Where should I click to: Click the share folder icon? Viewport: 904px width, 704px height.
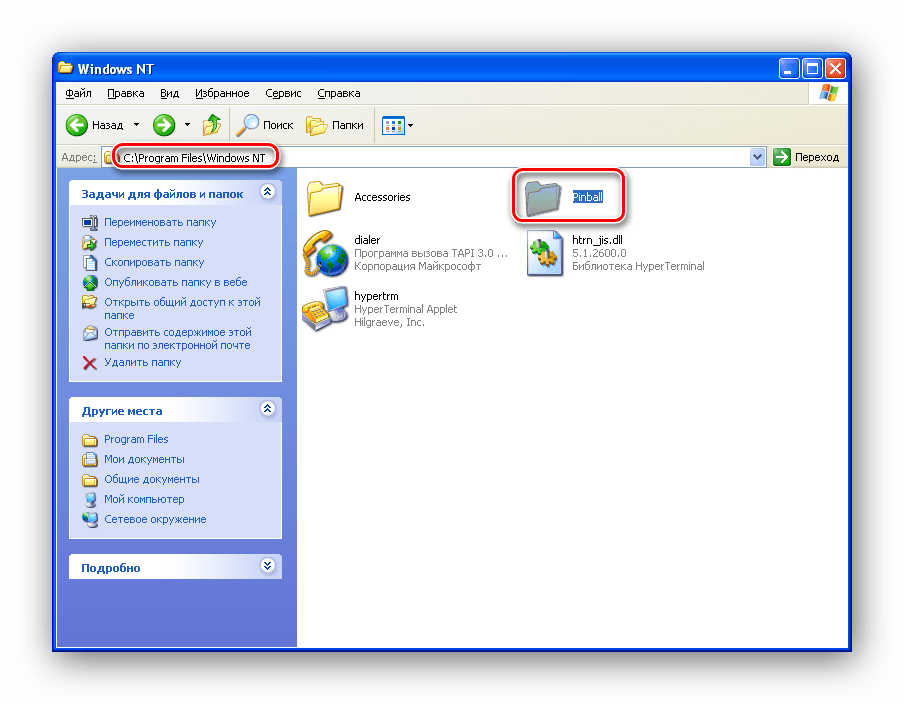(90, 302)
